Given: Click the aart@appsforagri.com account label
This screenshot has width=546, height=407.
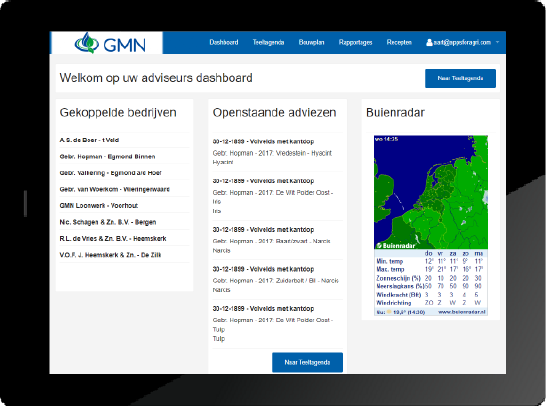Looking at the screenshot, I should 462,42.
